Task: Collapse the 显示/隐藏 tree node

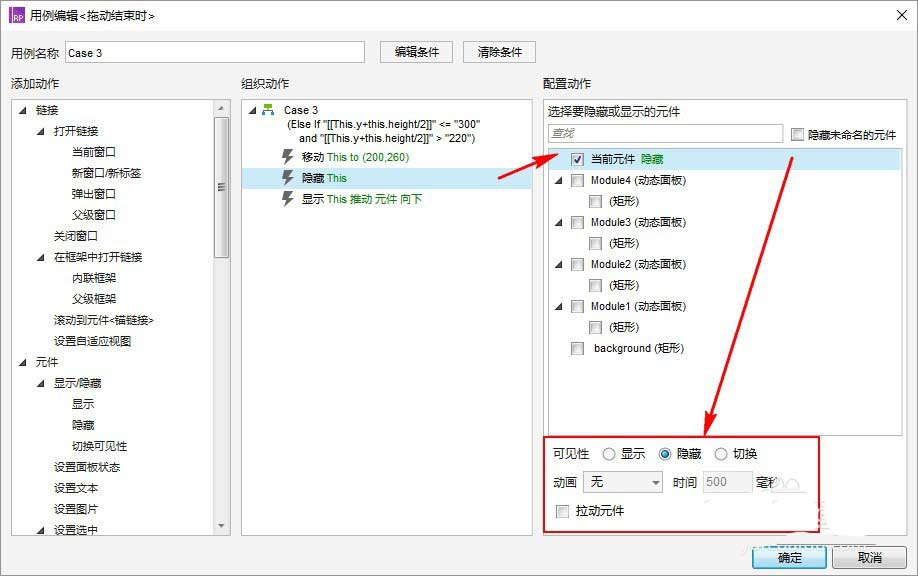Action: click(40, 383)
